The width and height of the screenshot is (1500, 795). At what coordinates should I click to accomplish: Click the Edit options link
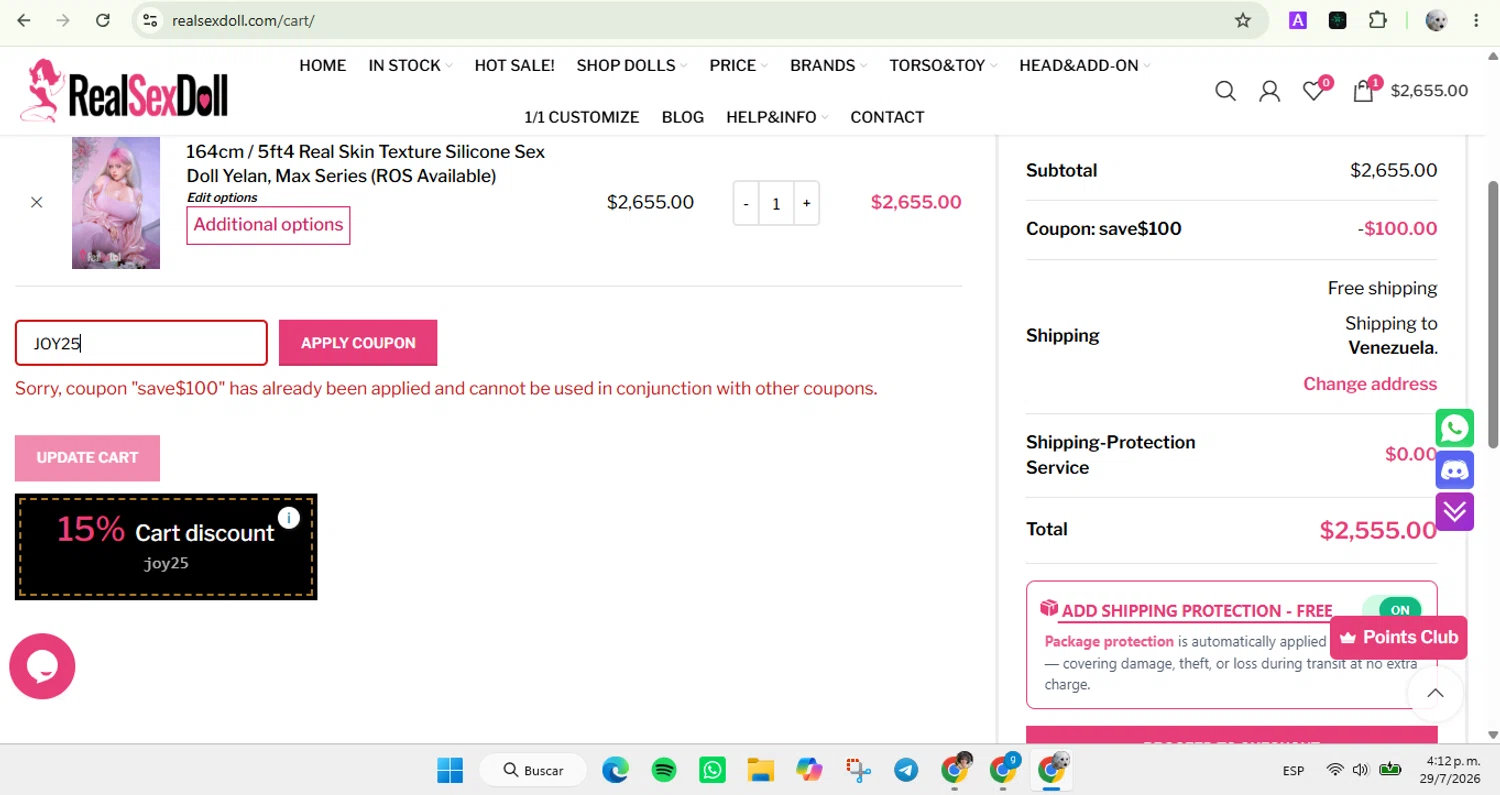[222, 198]
